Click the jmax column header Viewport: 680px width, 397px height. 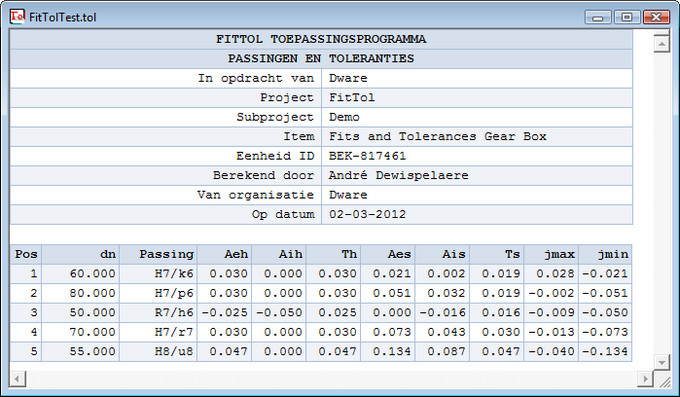pos(551,254)
